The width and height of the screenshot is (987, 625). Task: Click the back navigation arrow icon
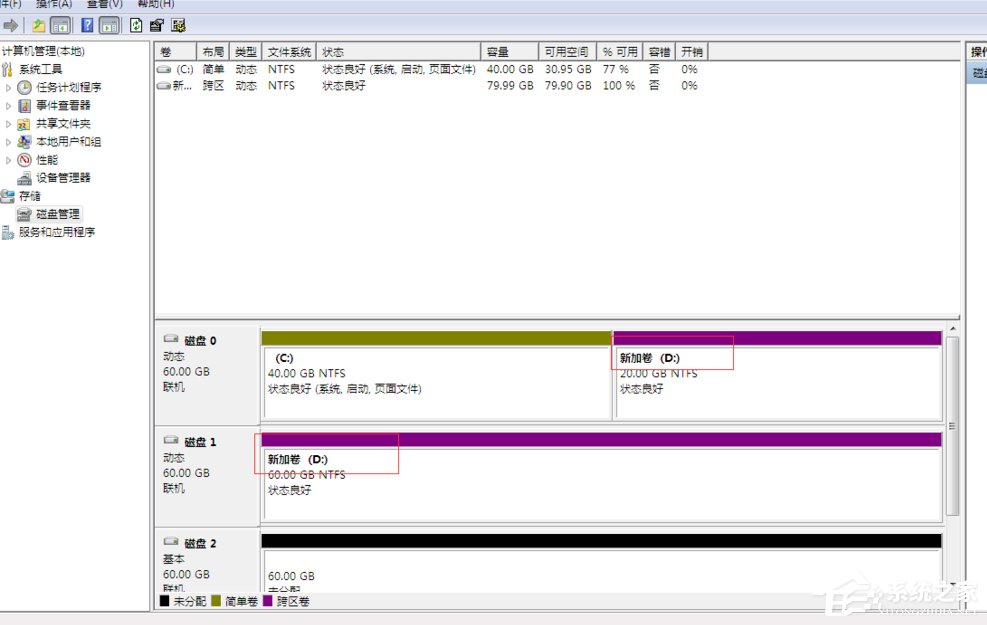(9, 25)
